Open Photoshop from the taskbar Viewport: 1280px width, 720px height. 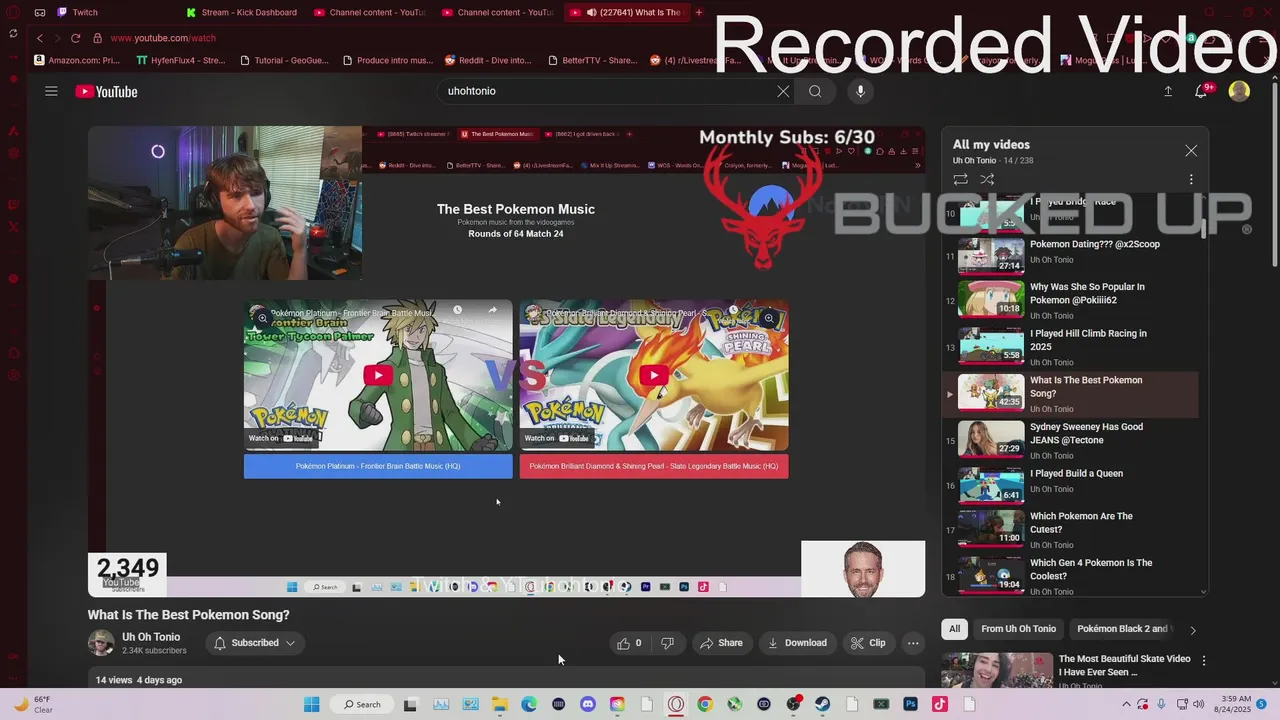[910, 704]
